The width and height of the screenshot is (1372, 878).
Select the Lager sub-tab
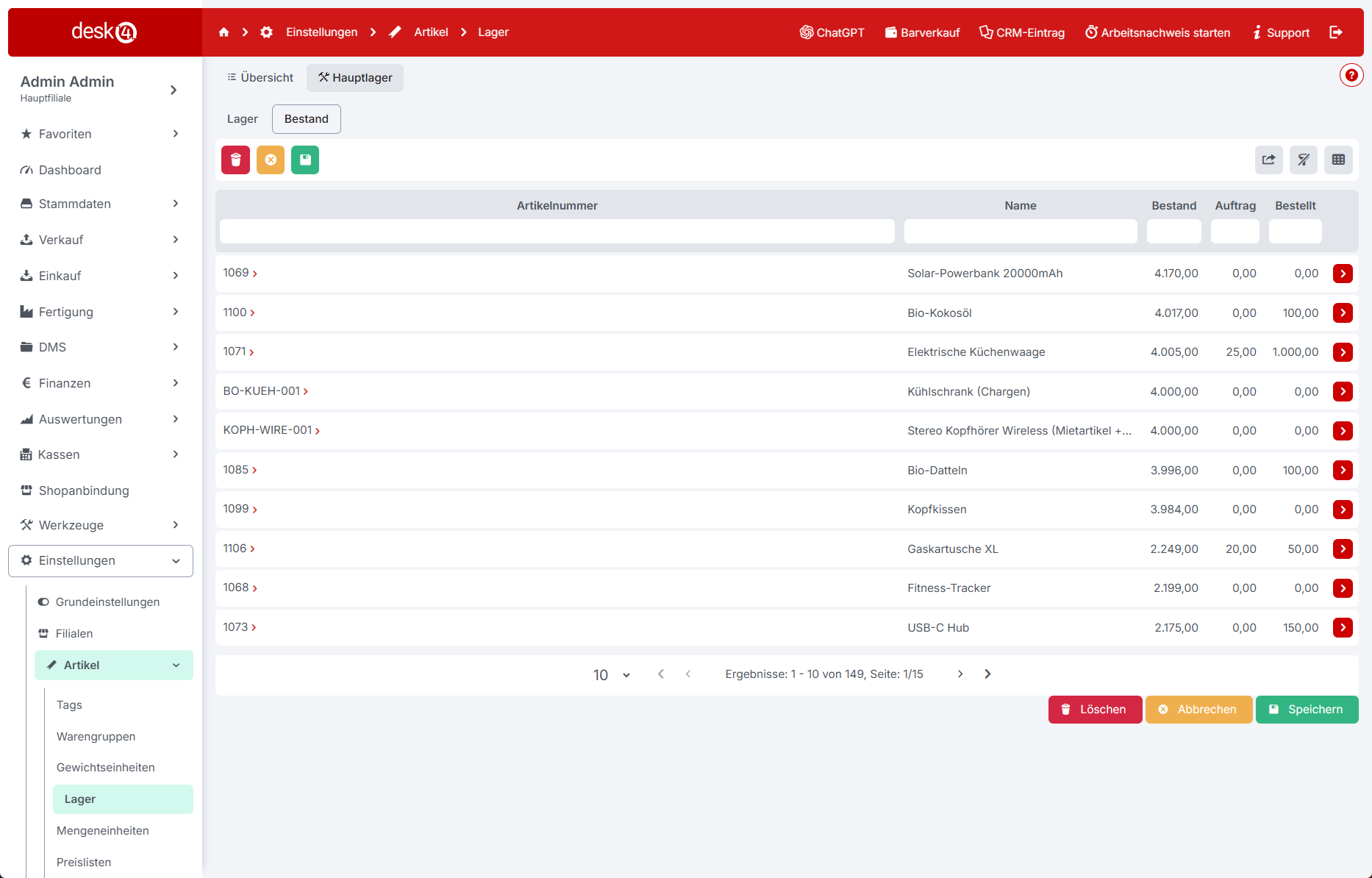click(242, 119)
